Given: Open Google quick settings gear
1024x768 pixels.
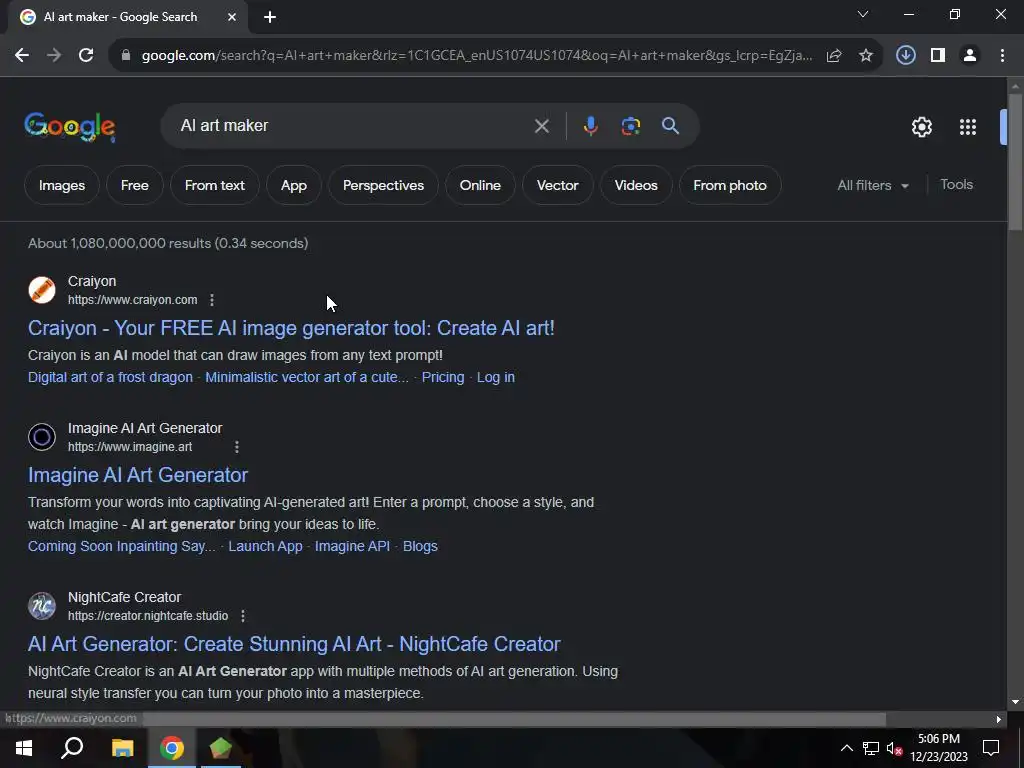Looking at the screenshot, I should coord(921,127).
